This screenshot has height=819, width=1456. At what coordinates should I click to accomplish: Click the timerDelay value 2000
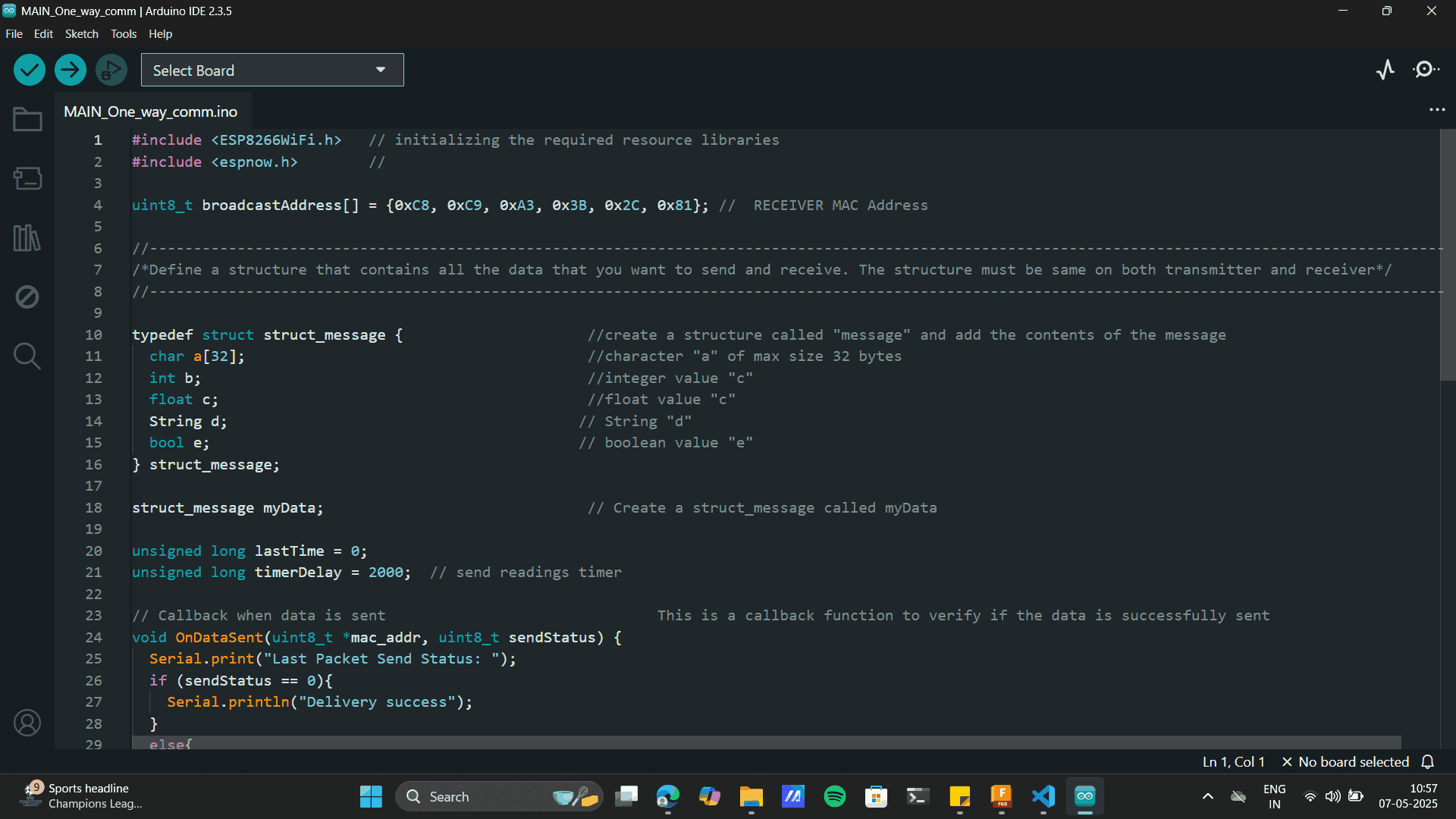pyautogui.click(x=386, y=572)
